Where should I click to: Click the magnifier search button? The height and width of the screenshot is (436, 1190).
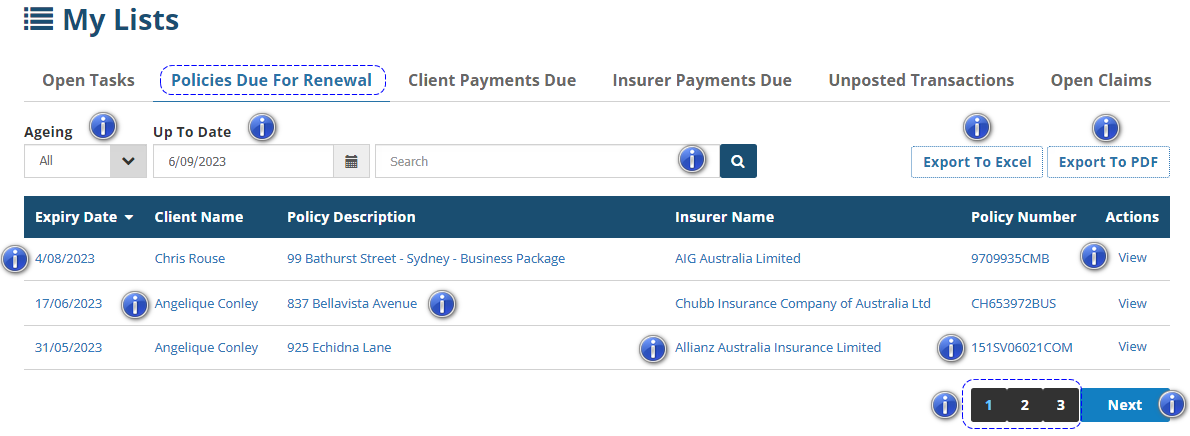tap(738, 161)
